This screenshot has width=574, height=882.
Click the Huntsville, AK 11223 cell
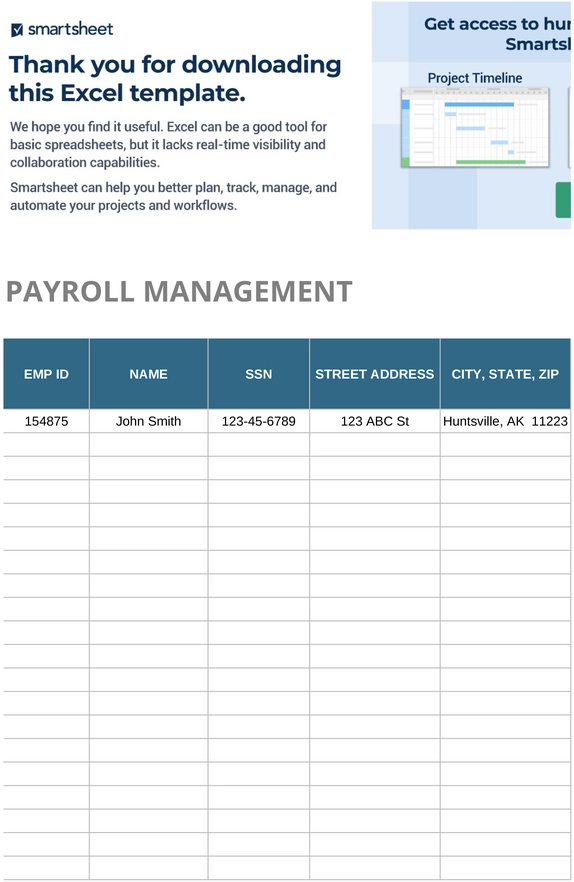505,421
